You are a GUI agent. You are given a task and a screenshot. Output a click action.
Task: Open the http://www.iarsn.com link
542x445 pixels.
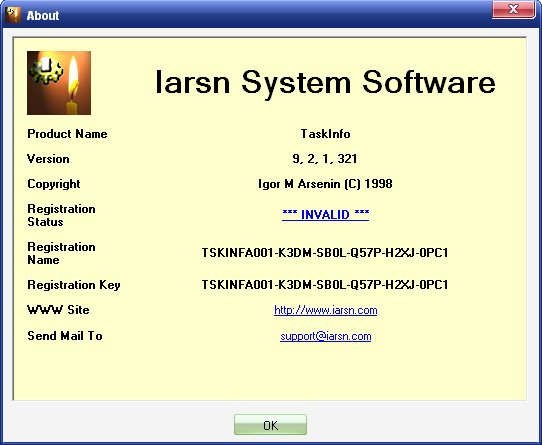click(x=326, y=310)
